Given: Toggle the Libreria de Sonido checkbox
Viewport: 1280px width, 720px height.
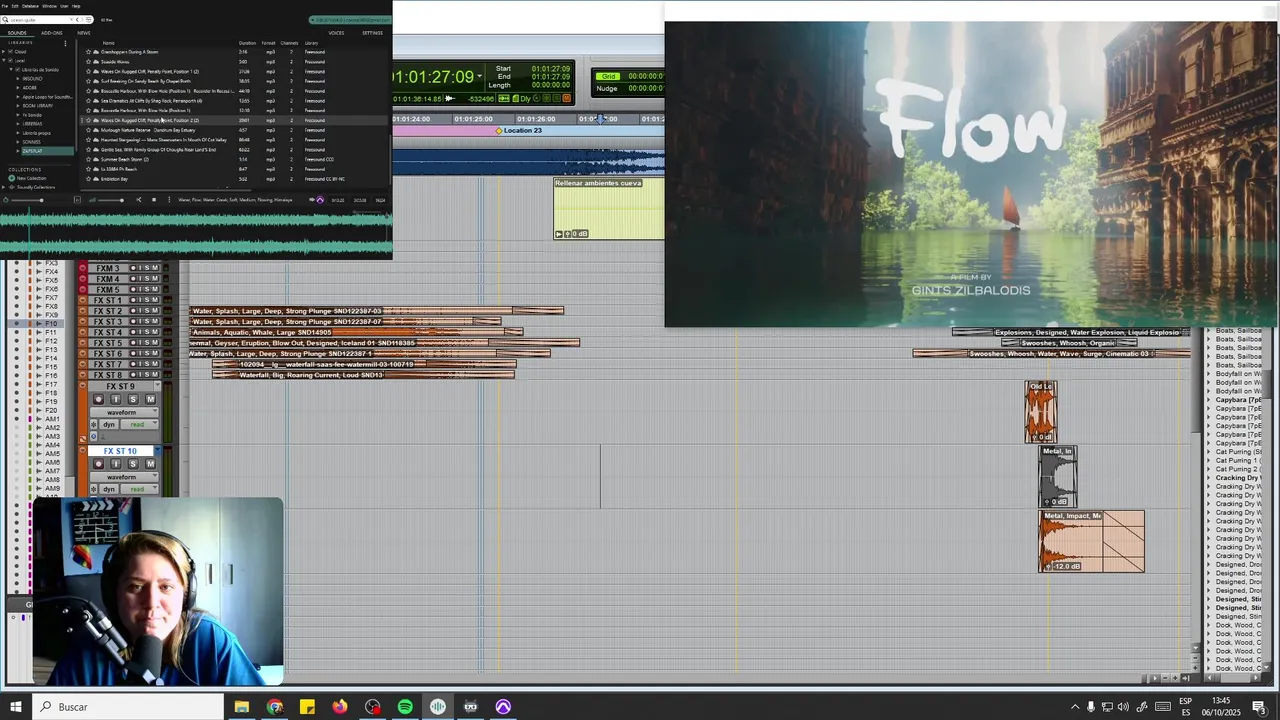Looking at the screenshot, I should tap(17, 70).
